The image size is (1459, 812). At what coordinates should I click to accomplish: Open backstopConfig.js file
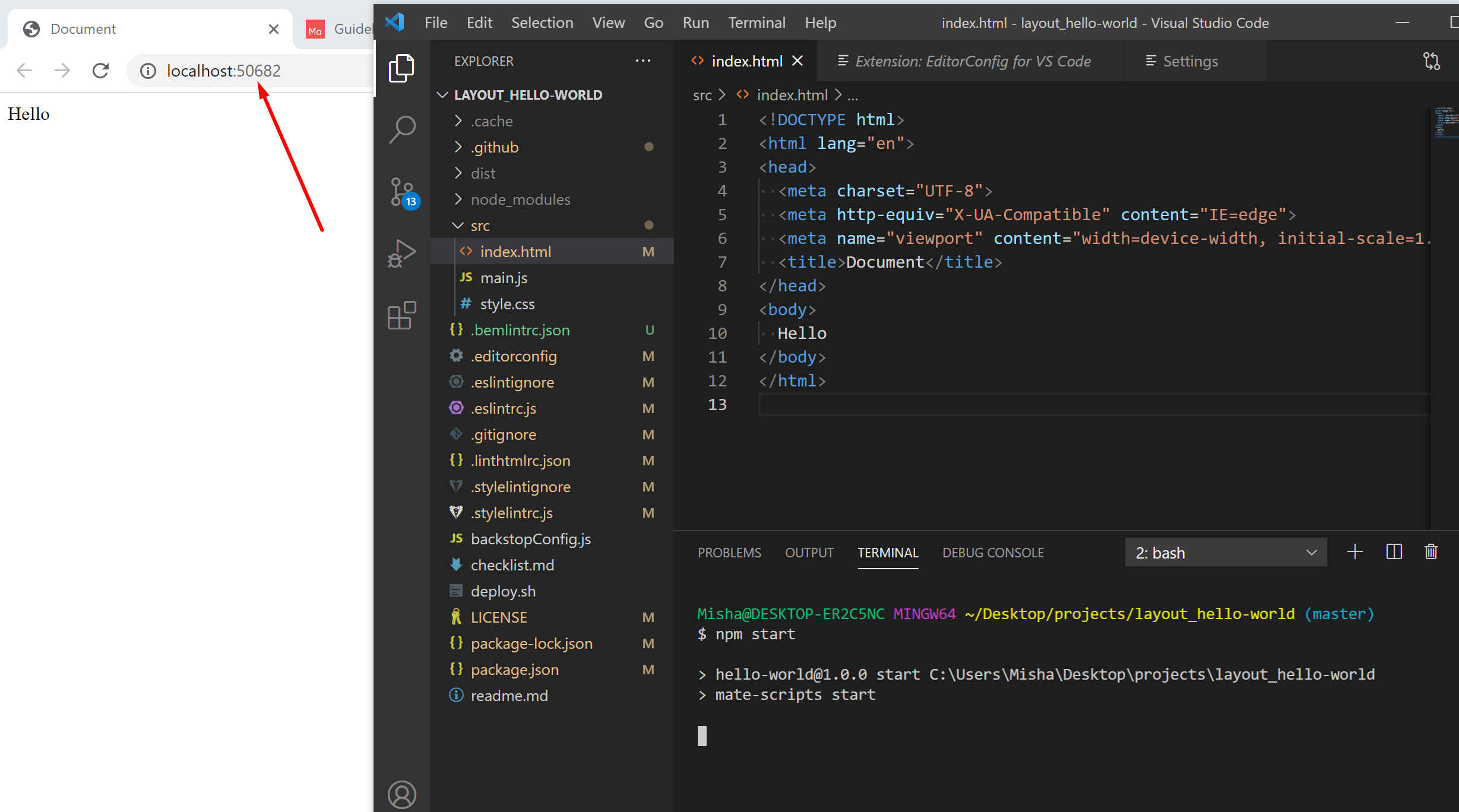(552, 539)
